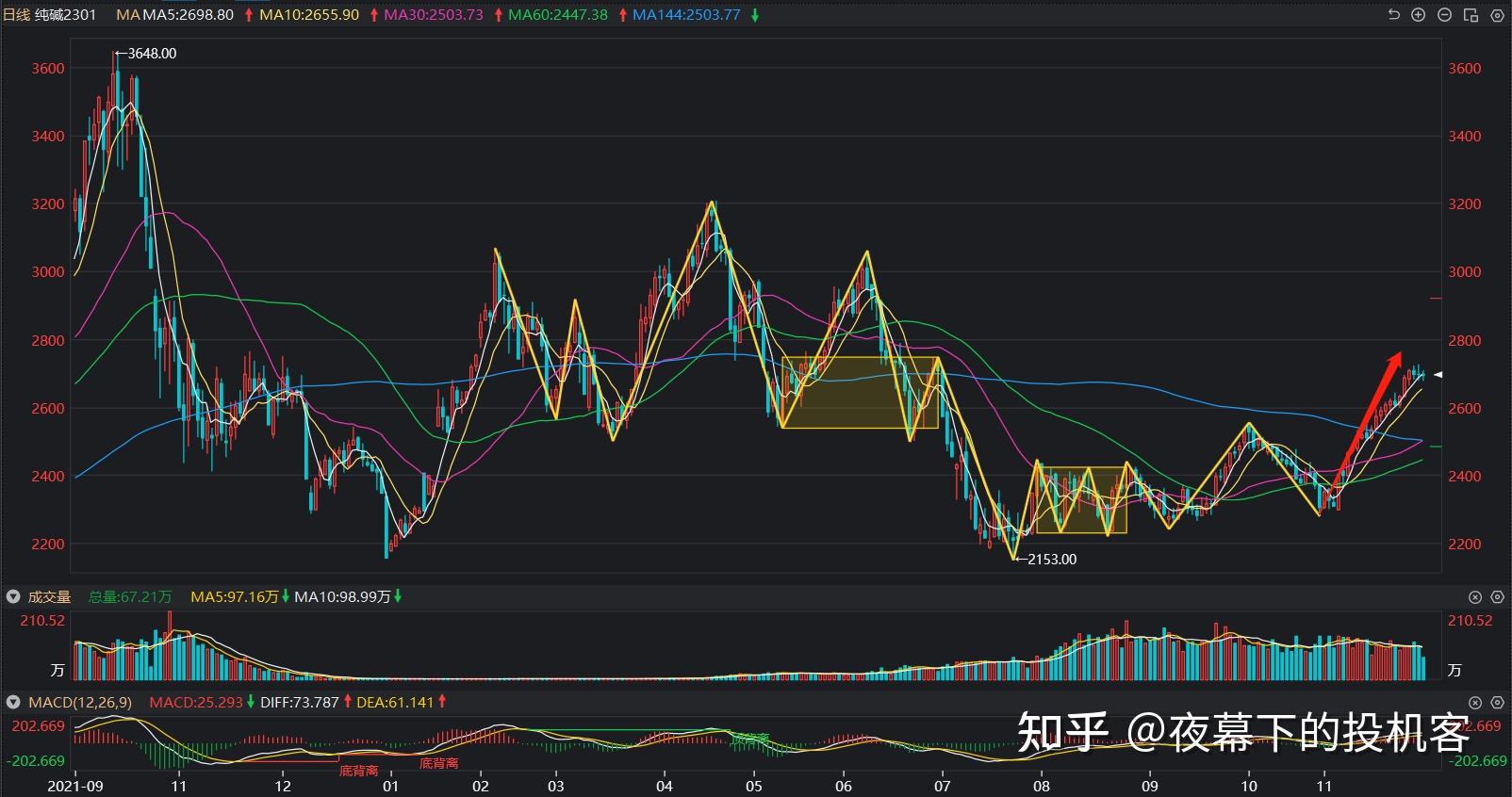
Task: Click the 202.669 upper MACD scale value
Action: [x=39, y=726]
